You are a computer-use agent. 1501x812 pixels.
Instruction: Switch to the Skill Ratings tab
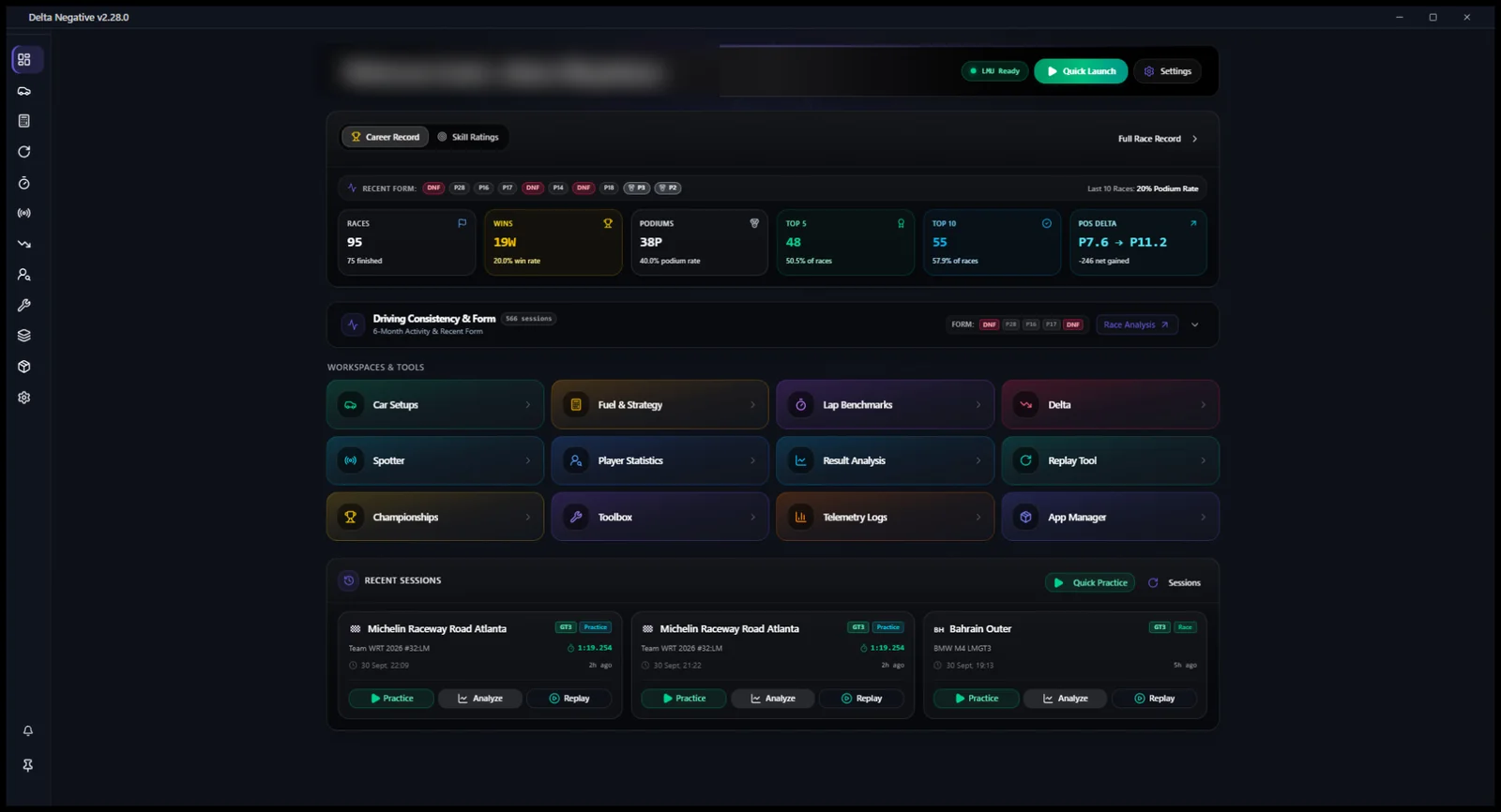click(468, 137)
